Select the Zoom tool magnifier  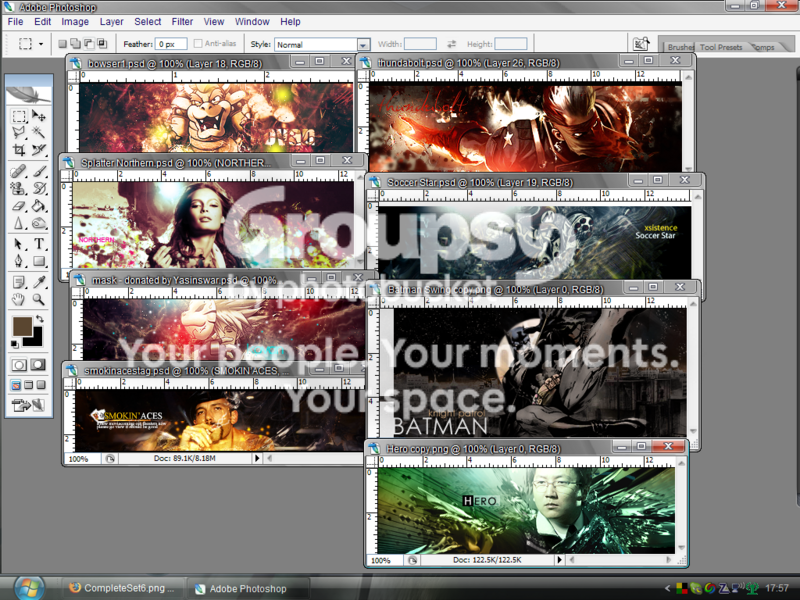point(39,299)
